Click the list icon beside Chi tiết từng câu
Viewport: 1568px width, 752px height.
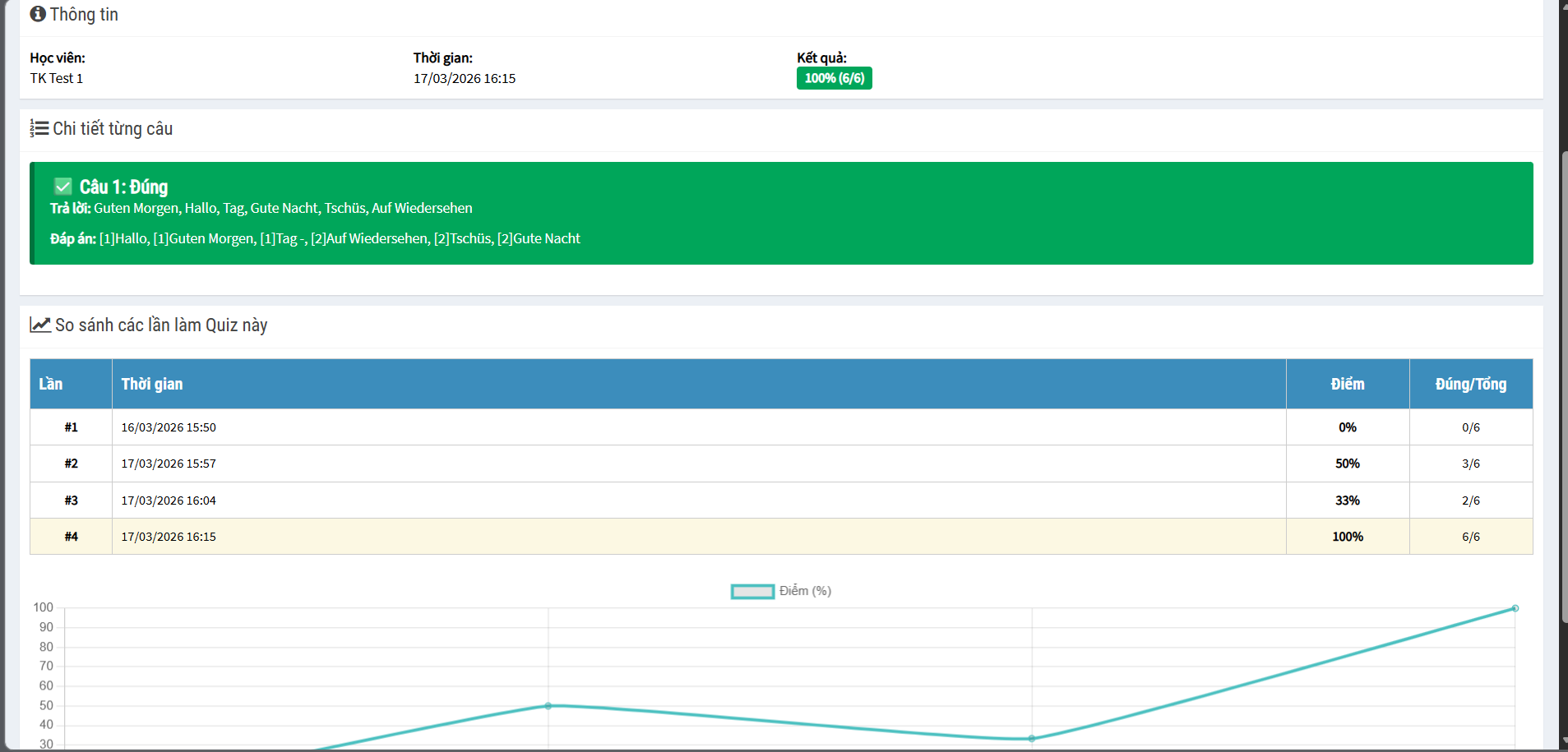[x=39, y=128]
